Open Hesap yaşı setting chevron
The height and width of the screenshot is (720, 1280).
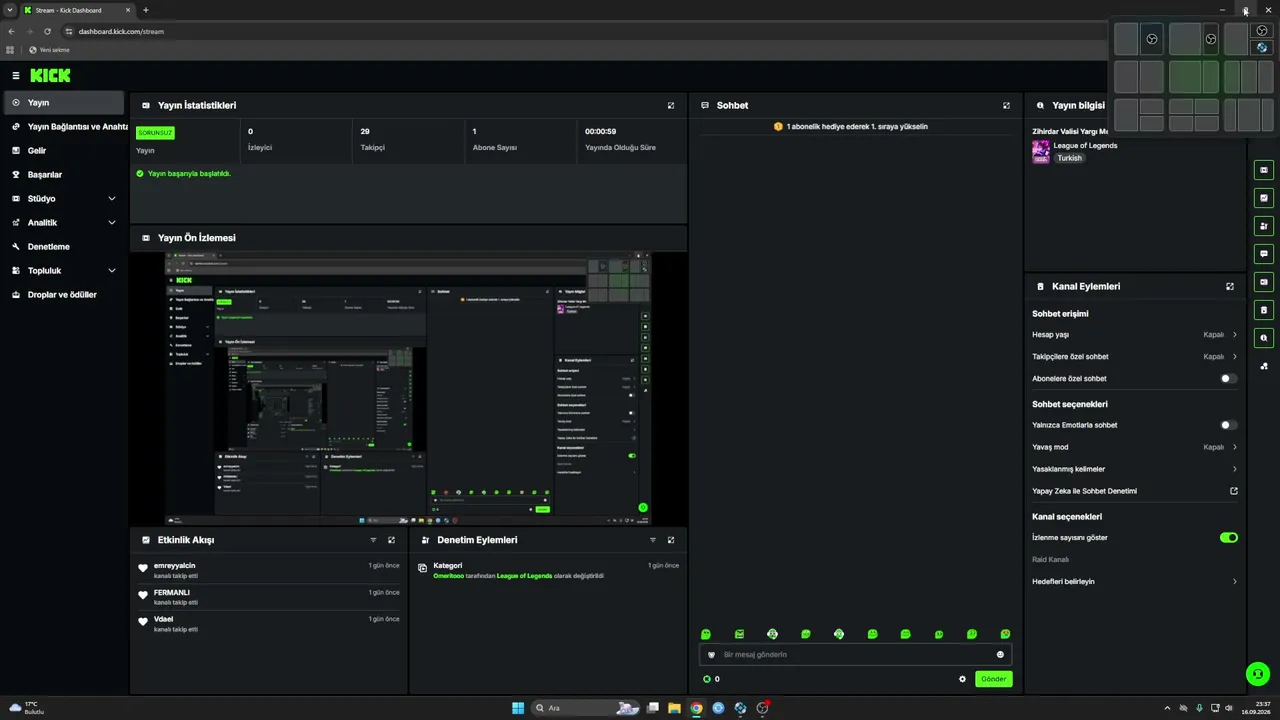tap(1235, 335)
